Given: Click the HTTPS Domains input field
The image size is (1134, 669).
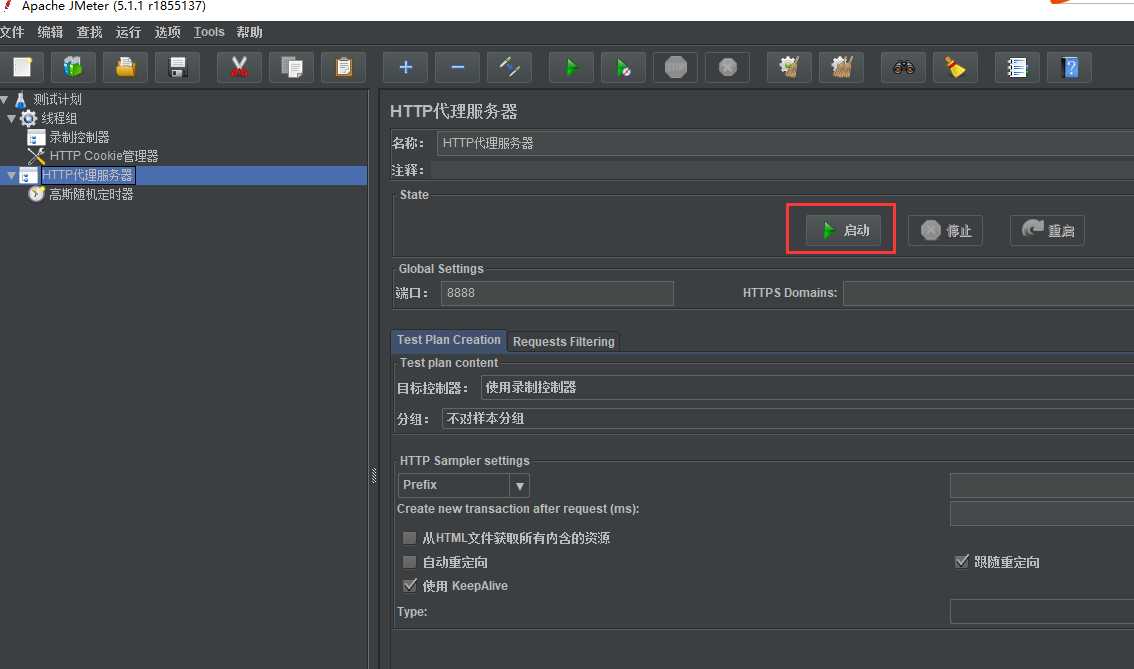Looking at the screenshot, I should tap(988, 293).
